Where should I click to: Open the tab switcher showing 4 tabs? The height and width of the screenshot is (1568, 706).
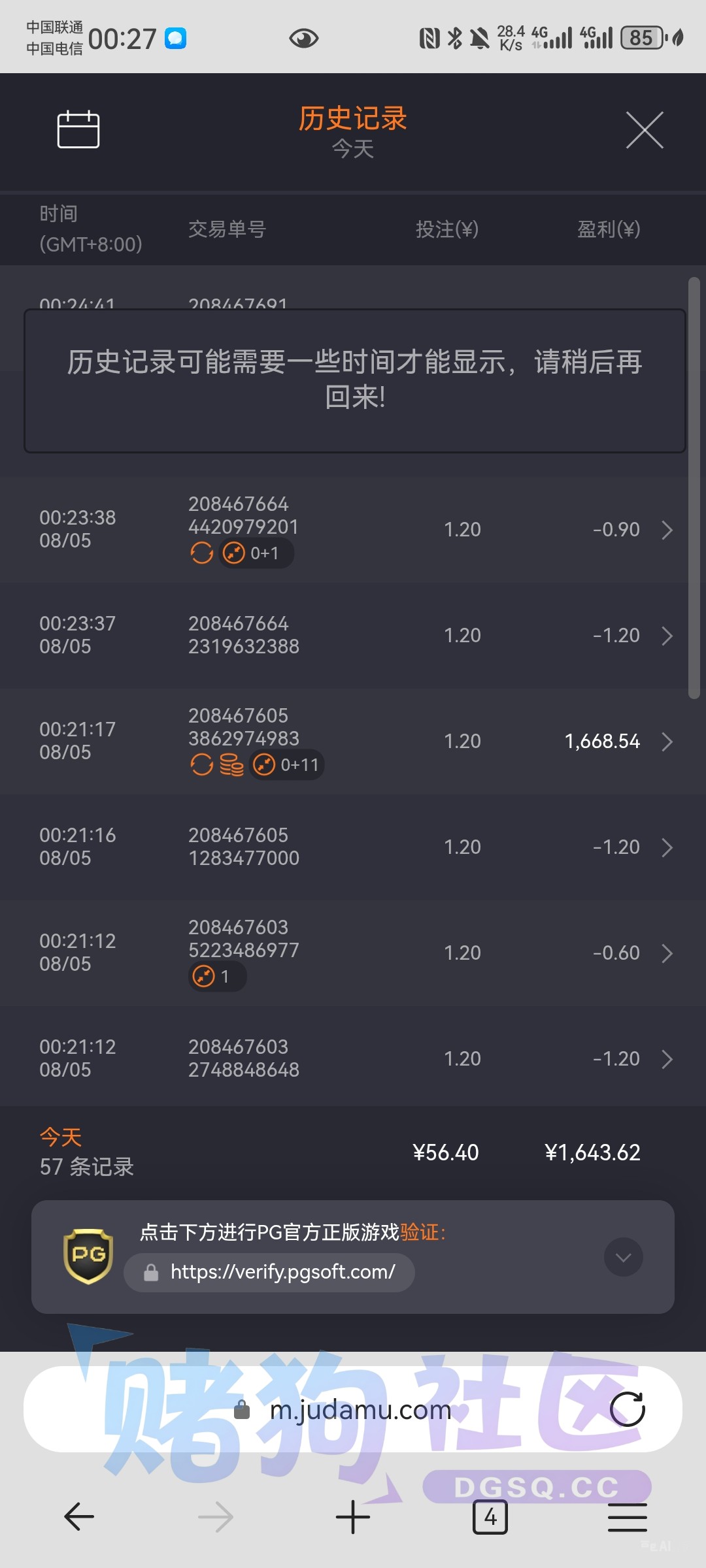[x=490, y=1517]
